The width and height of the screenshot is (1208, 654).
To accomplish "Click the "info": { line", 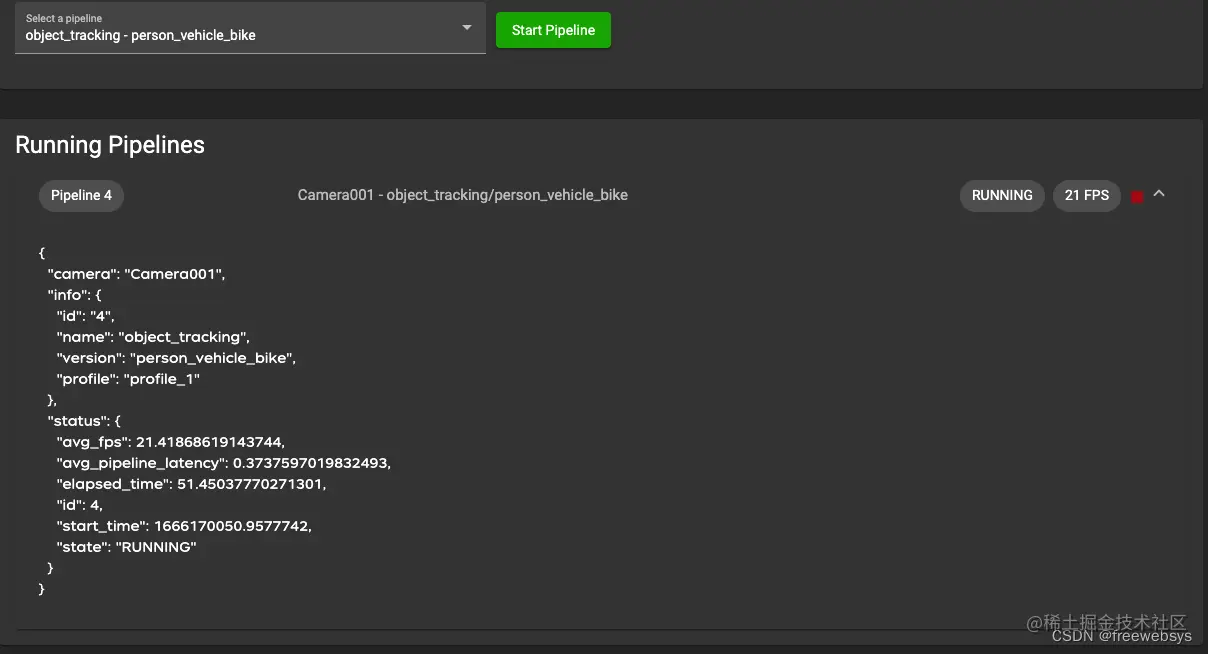I will (74, 295).
